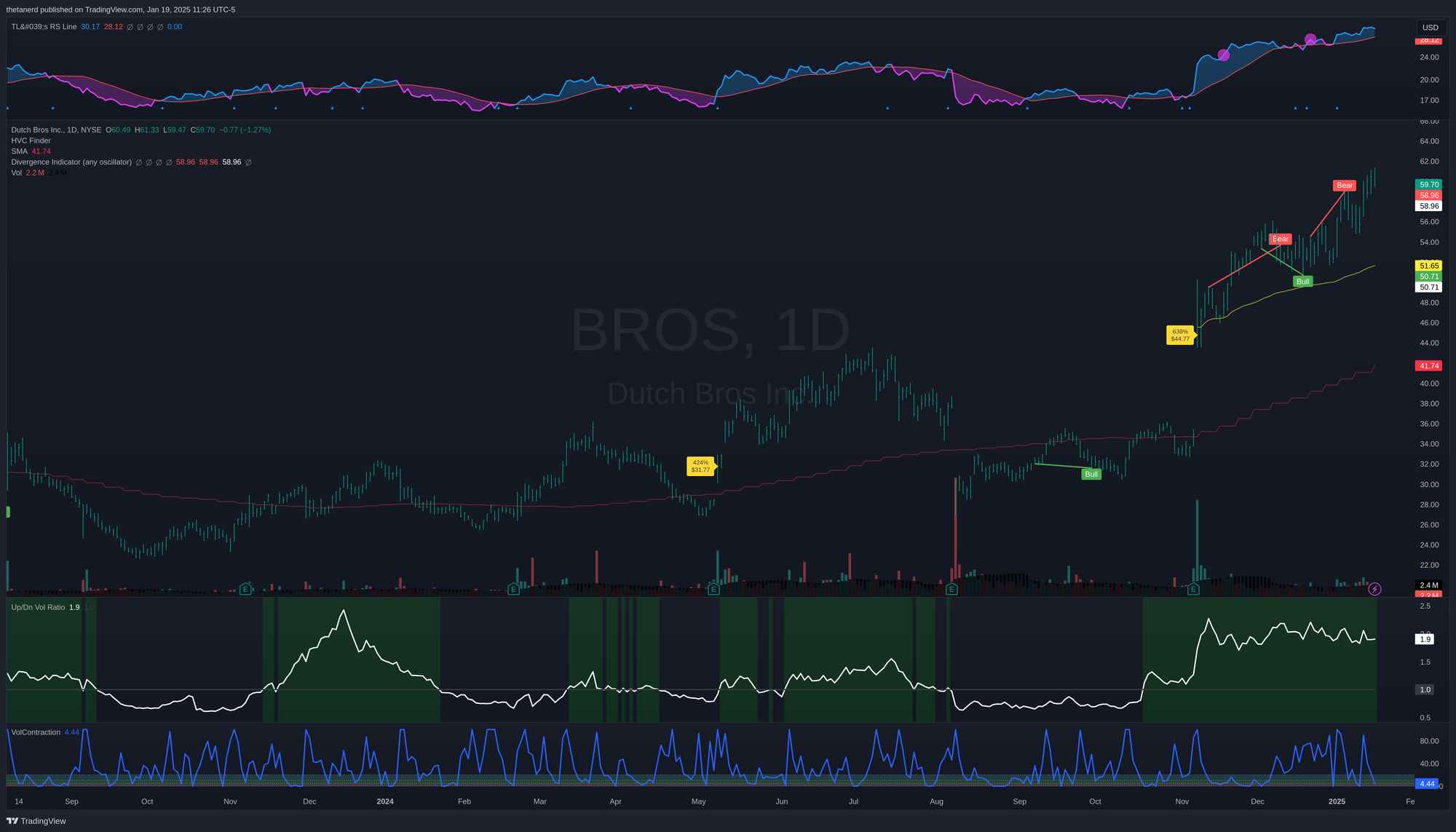The width and height of the screenshot is (1456, 832).
Task: Click the yellow 638% $44.77 HVC label
Action: 1181,335
